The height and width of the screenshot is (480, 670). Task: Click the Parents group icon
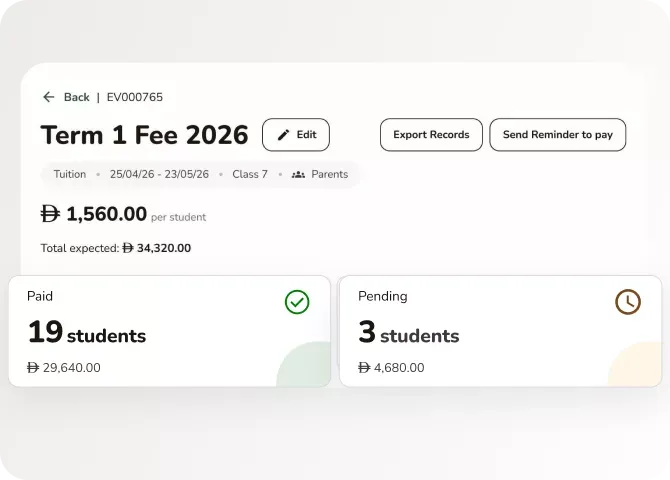[x=298, y=174]
